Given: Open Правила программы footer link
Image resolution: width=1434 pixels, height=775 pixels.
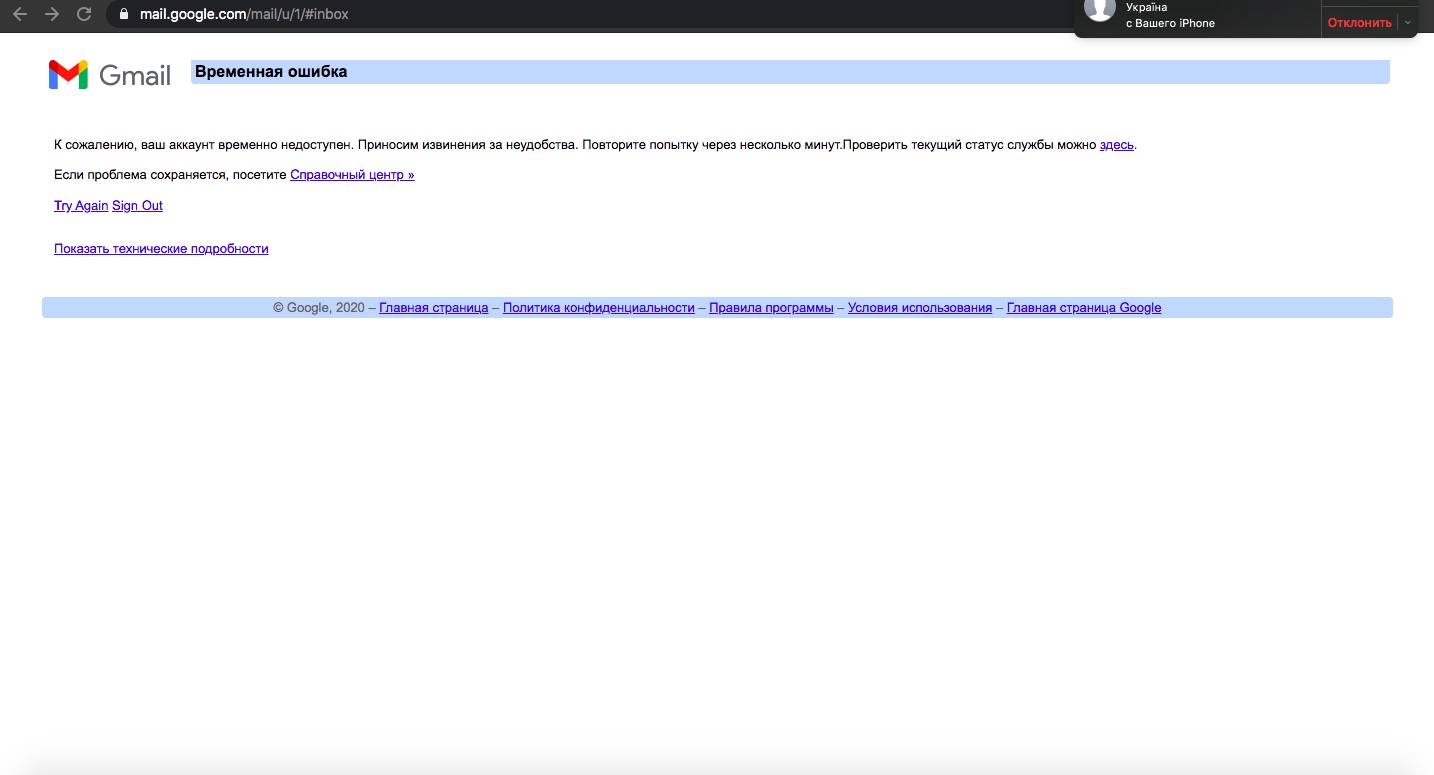Looking at the screenshot, I should [x=771, y=308].
